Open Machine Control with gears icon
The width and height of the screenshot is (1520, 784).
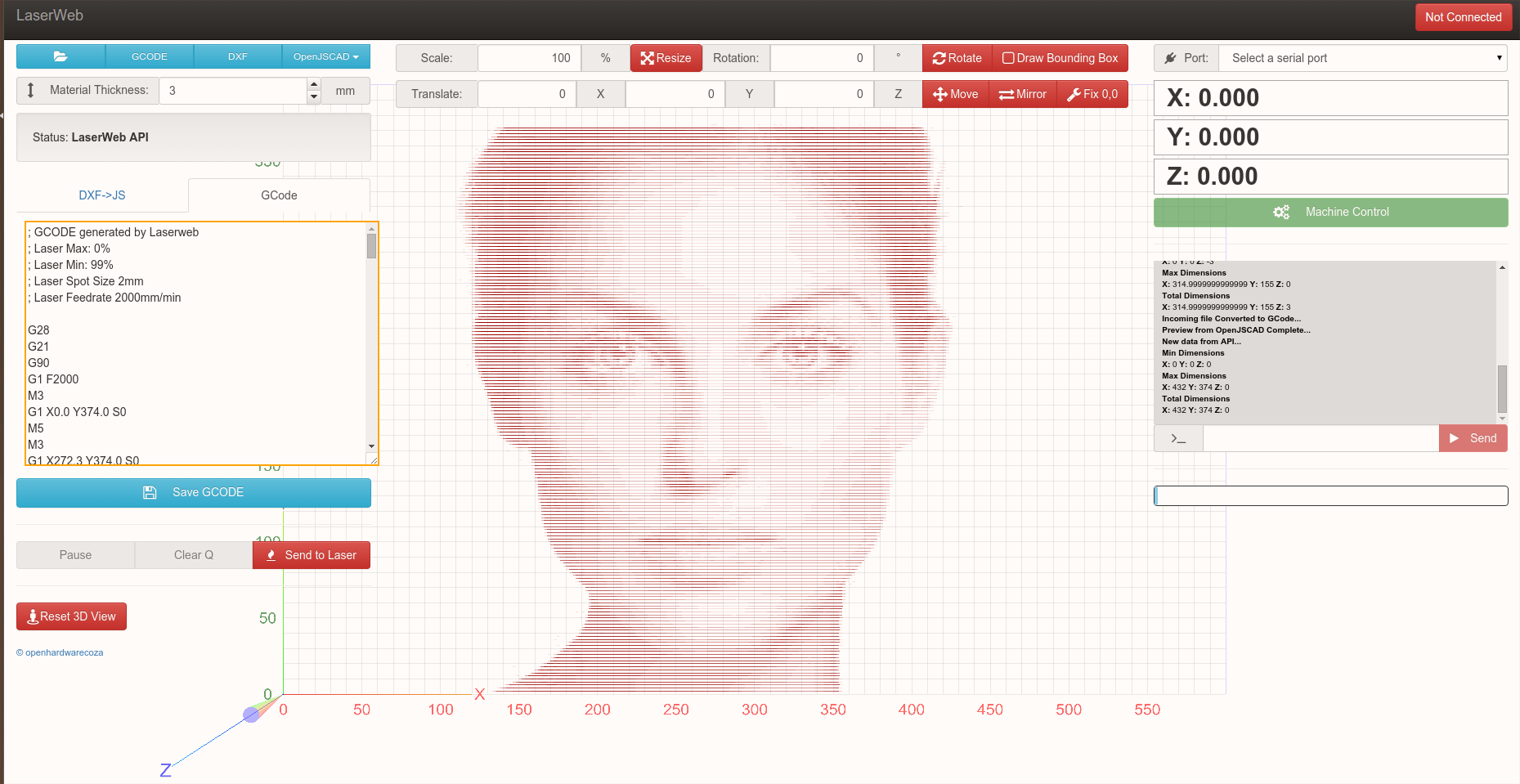coord(1330,212)
